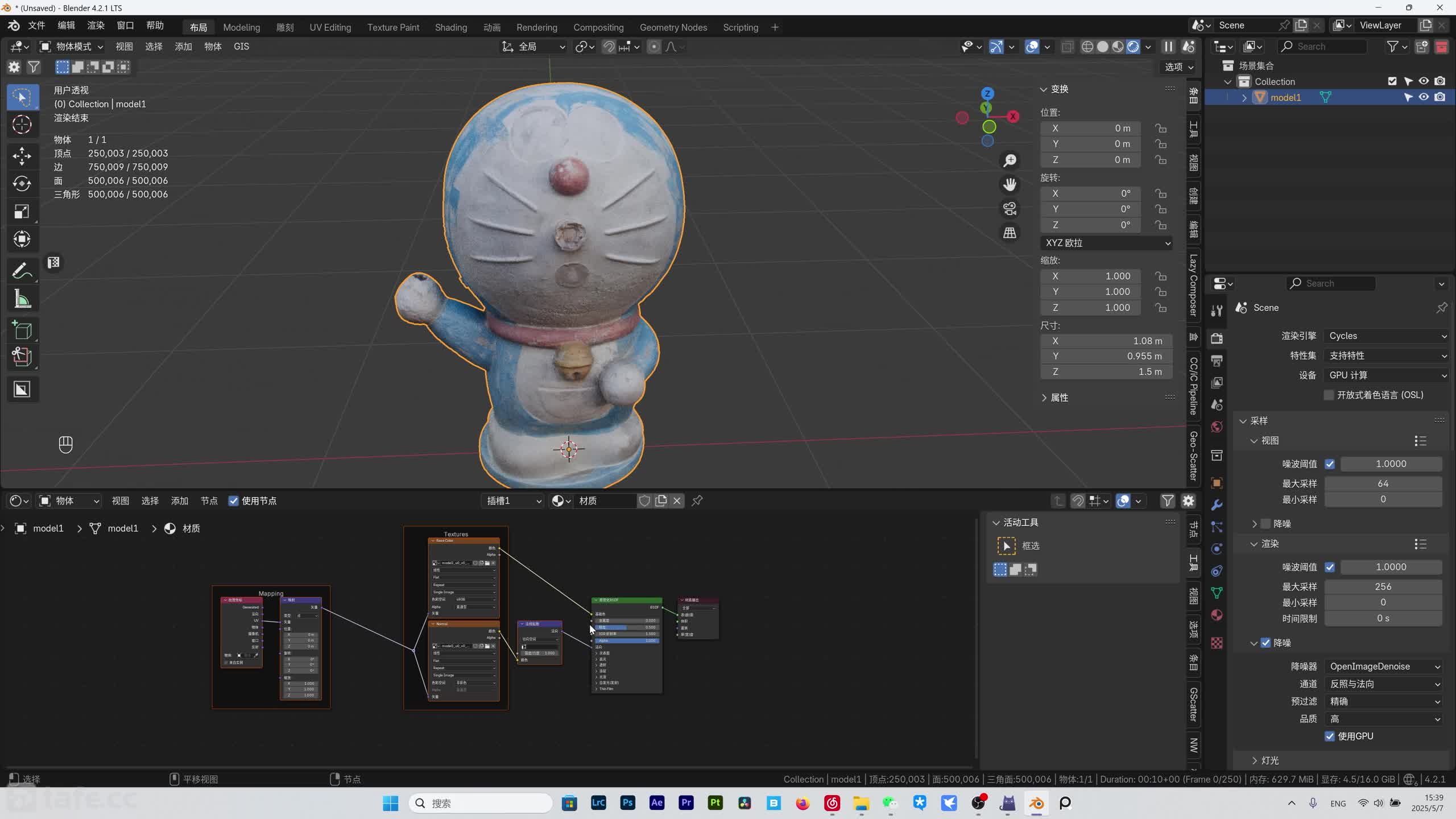Click the 框选 box select tool button
The height and width of the screenshot is (819, 1456).
point(1006,546)
